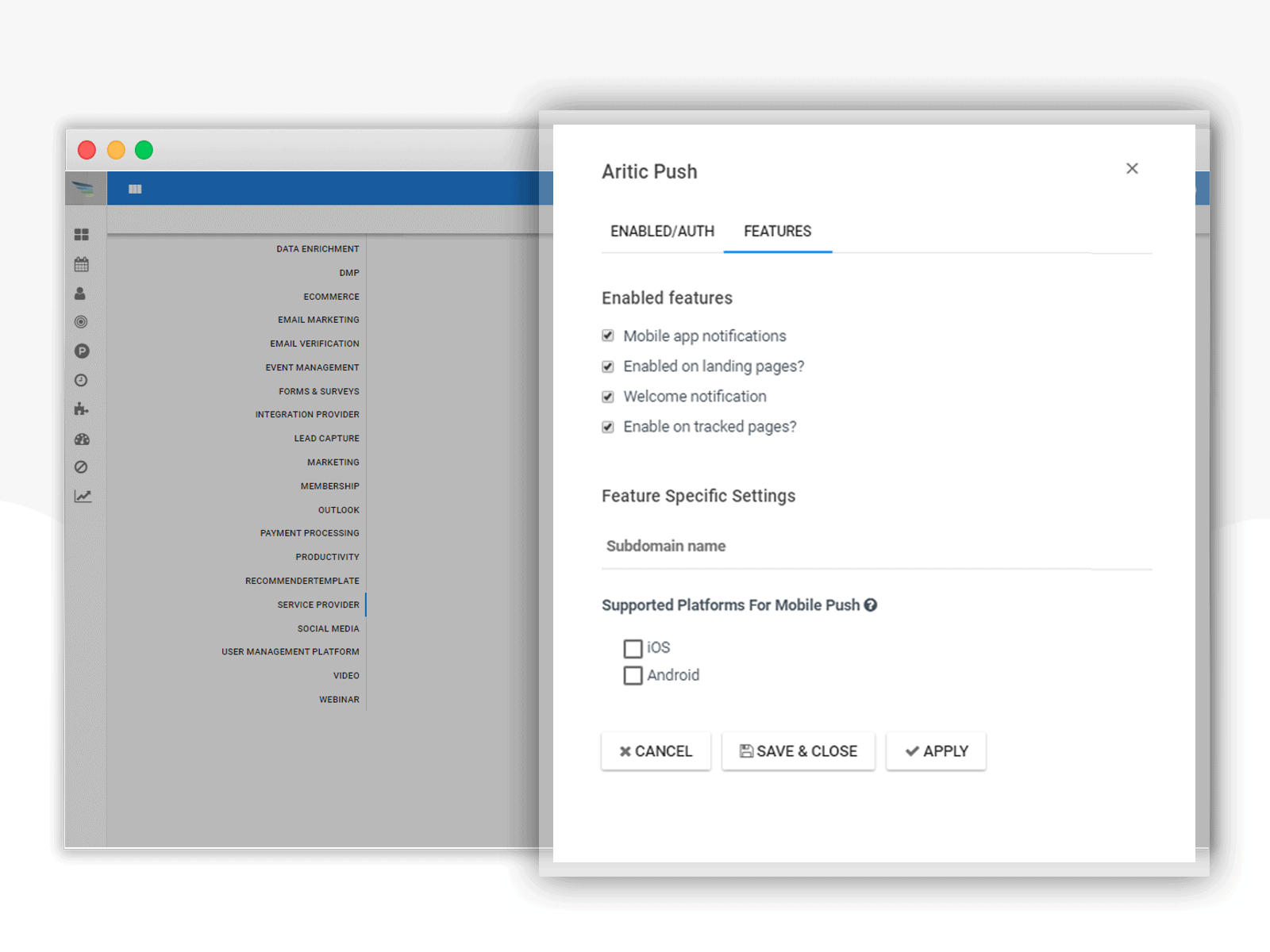The width and height of the screenshot is (1270, 952).
Task: Open FORMS & SURVEYS category
Action: click(318, 391)
